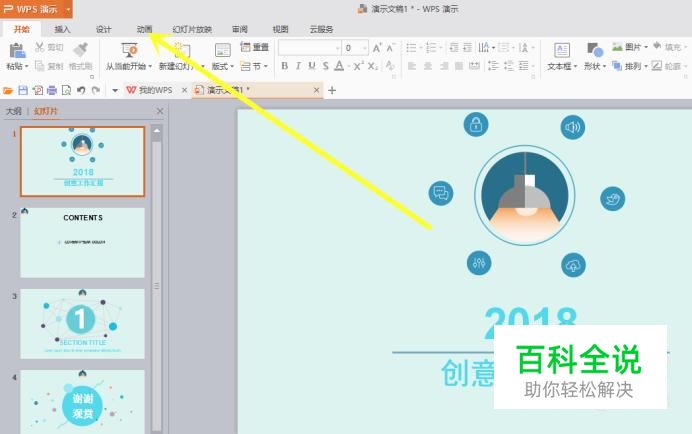Click the Layout (版式) icon
This screenshot has height=434, width=692.
[x=222, y=50]
